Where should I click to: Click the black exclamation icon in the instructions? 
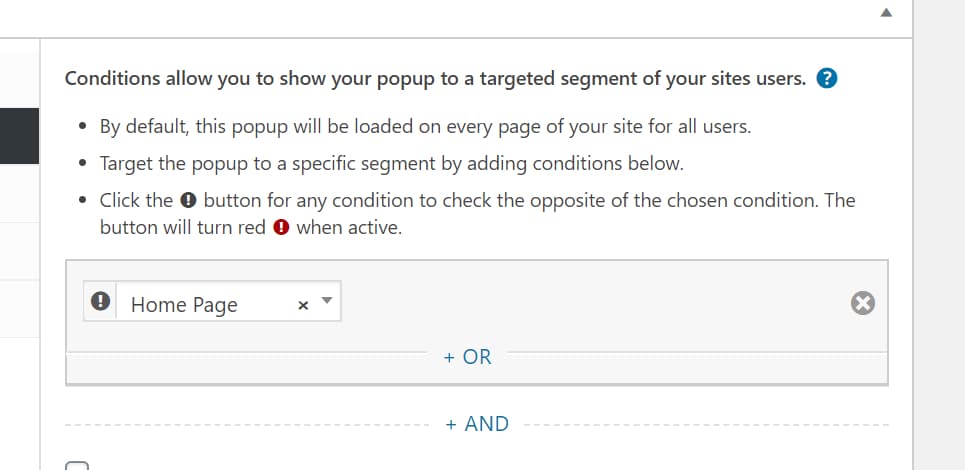(189, 200)
